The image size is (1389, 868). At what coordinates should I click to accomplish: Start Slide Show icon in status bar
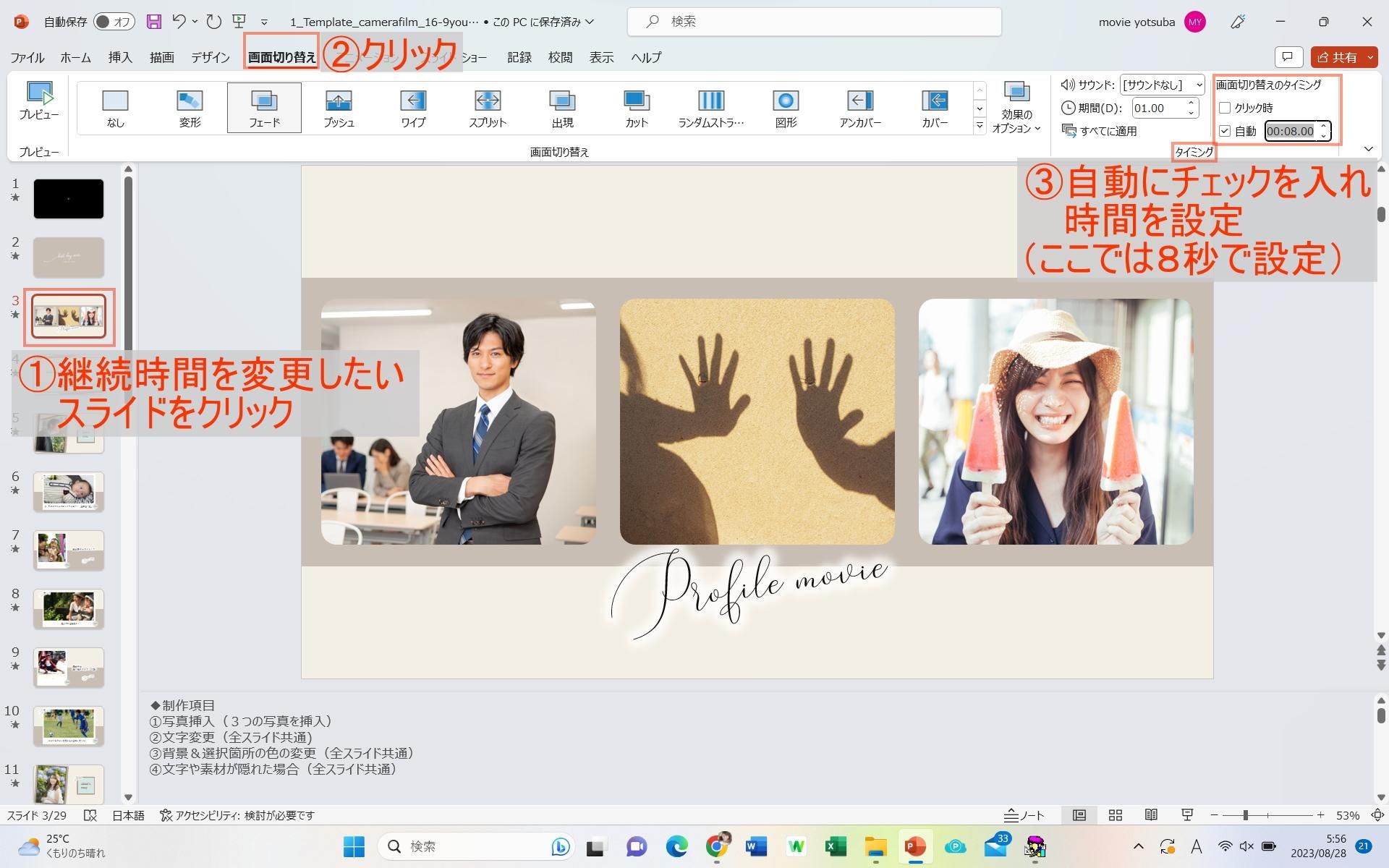tap(1187, 815)
